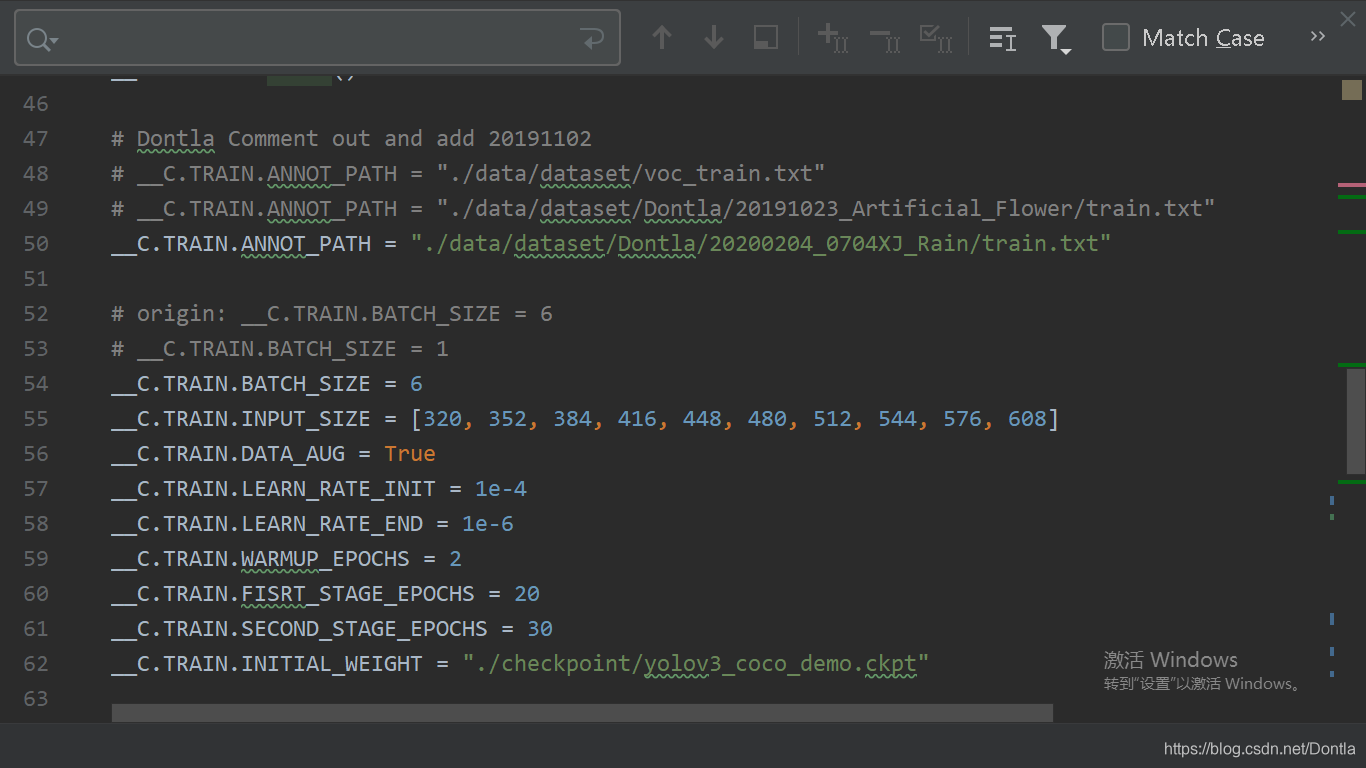
Task: Click the voc_train.txt commented path
Action: click(631, 173)
